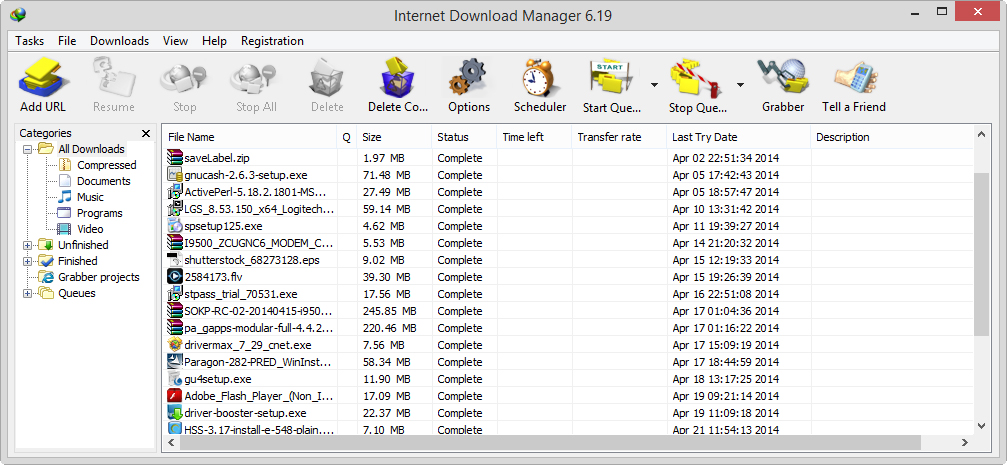Image resolution: width=1007 pixels, height=465 pixels.
Task: Select spsetup125.exe in the list
Action: click(x=568, y=225)
